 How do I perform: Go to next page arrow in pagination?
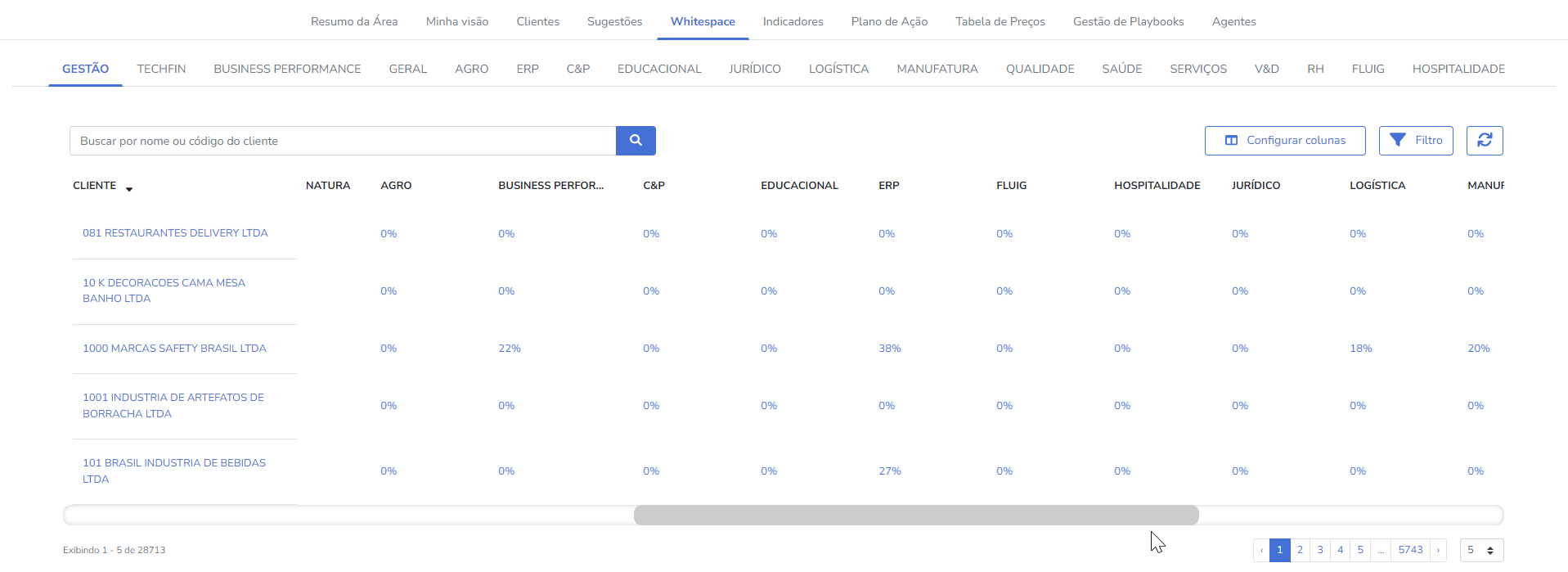pyautogui.click(x=1438, y=550)
